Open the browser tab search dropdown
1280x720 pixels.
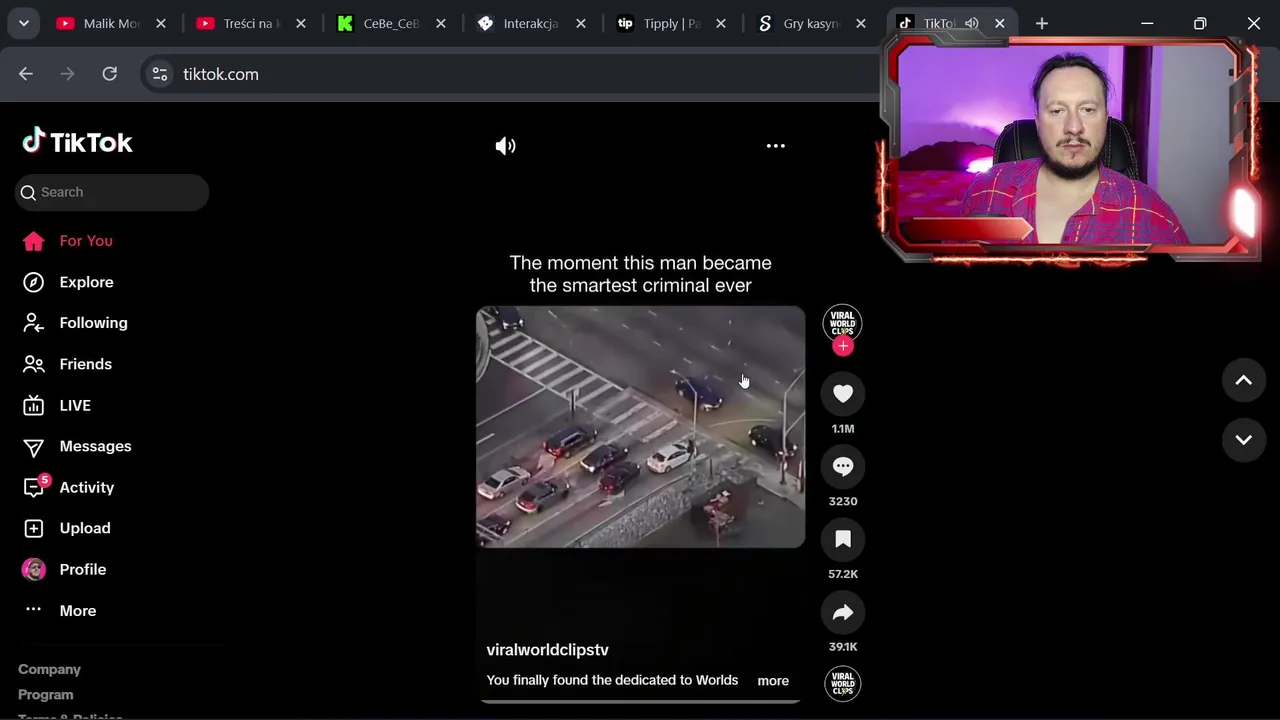pos(23,23)
